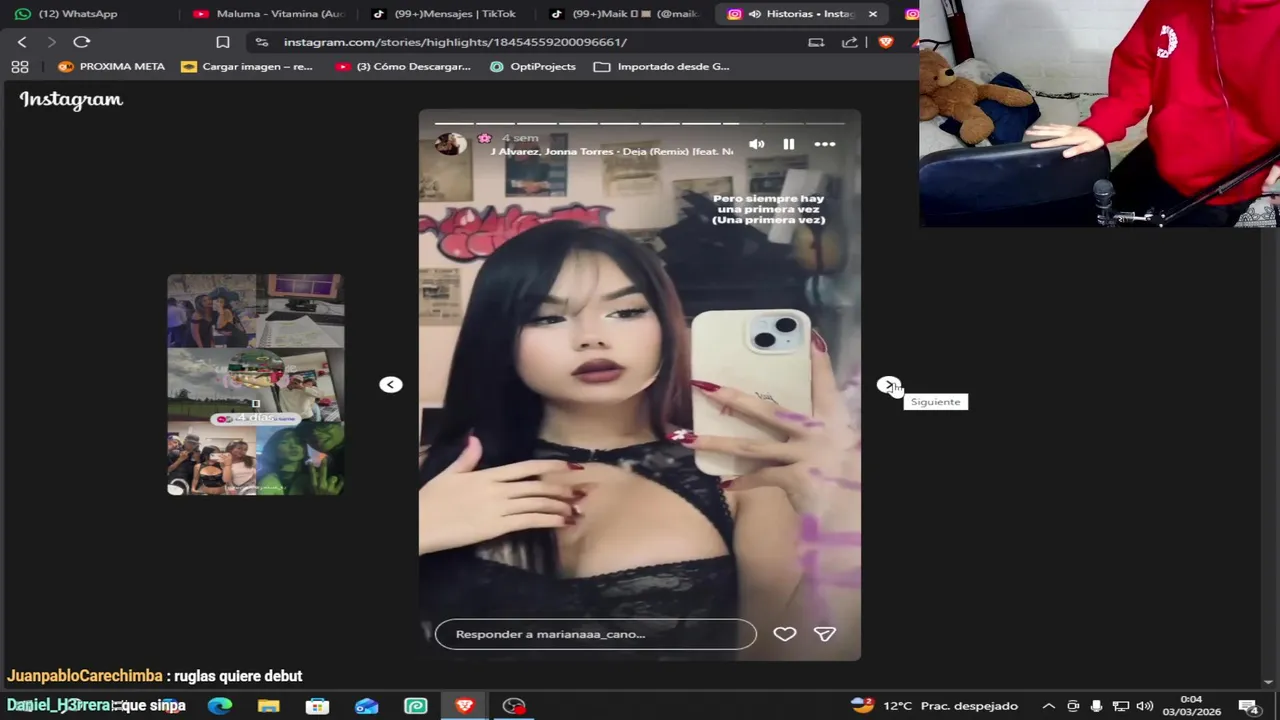Viewport: 1280px width, 720px height.
Task: Pause the playing story
Action: tap(789, 144)
